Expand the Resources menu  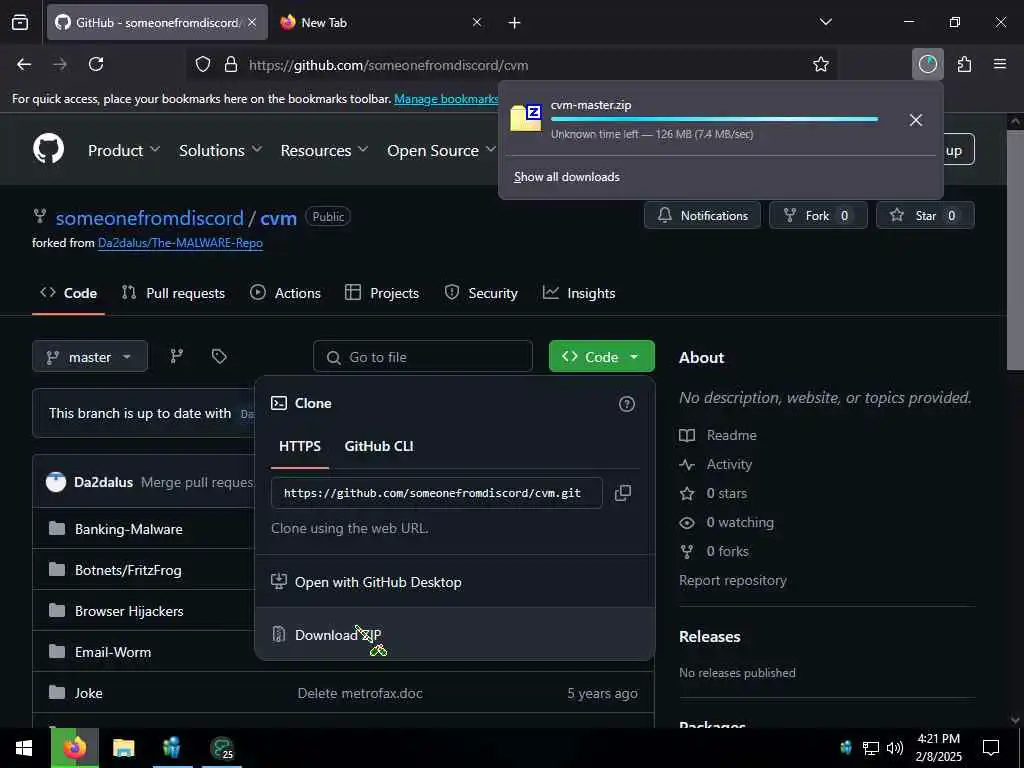[324, 150]
